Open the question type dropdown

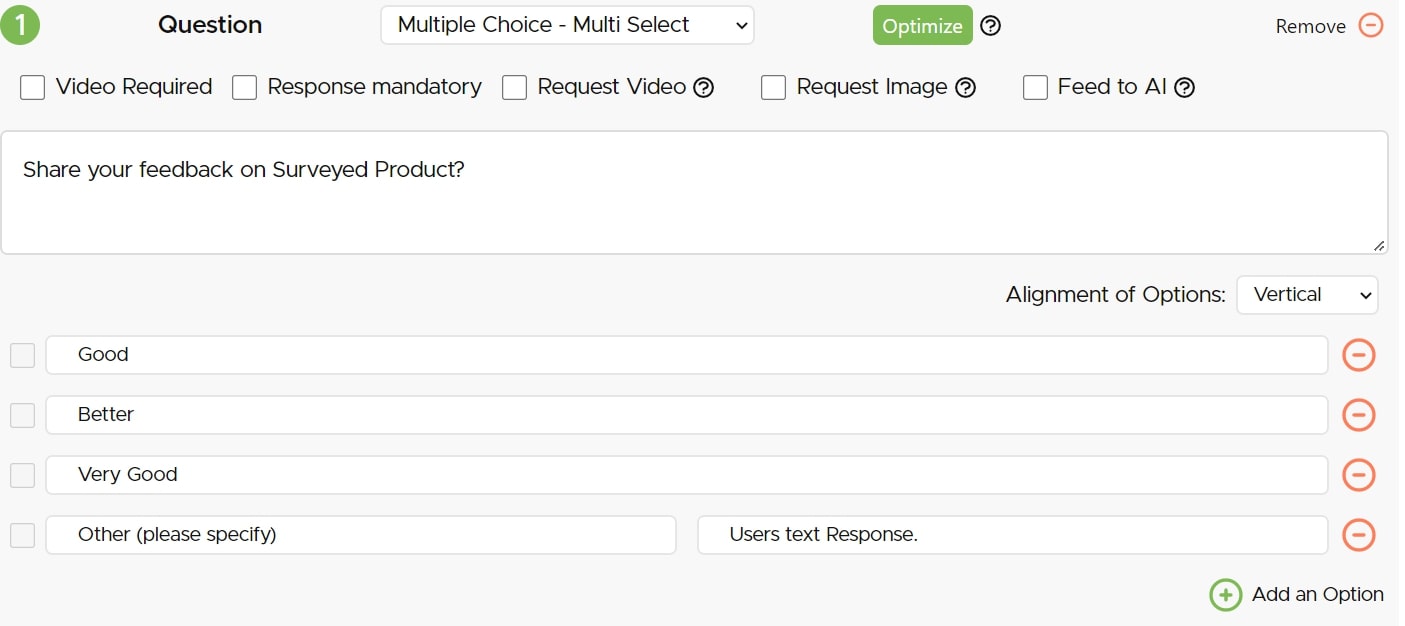coord(567,26)
